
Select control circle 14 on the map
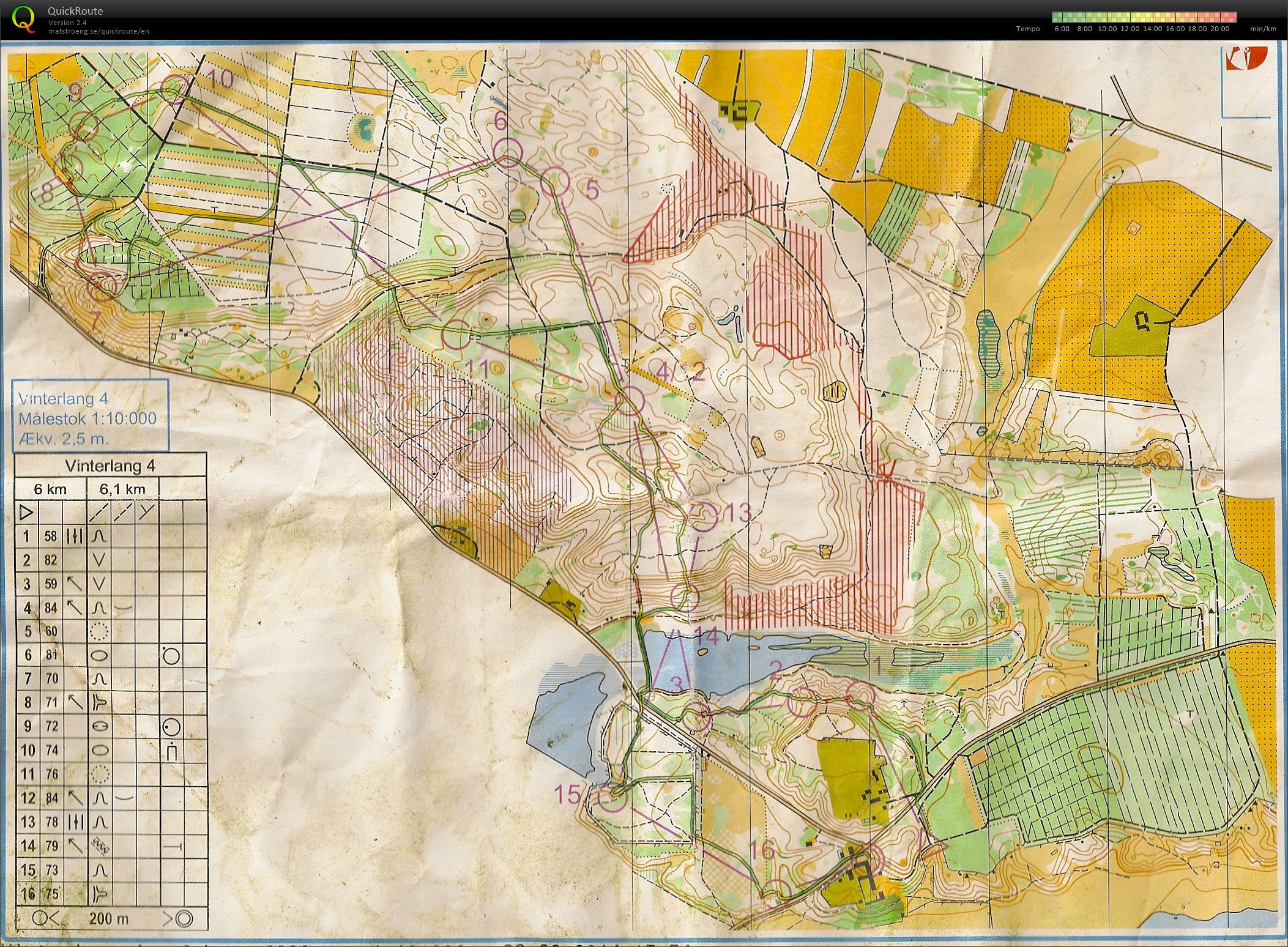[685, 598]
